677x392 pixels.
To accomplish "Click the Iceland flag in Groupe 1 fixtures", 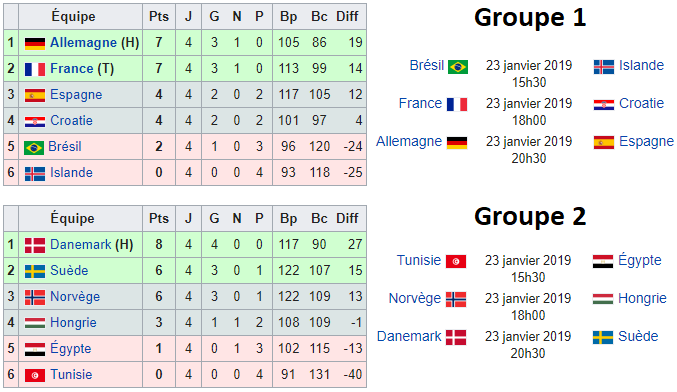I will (604, 67).
